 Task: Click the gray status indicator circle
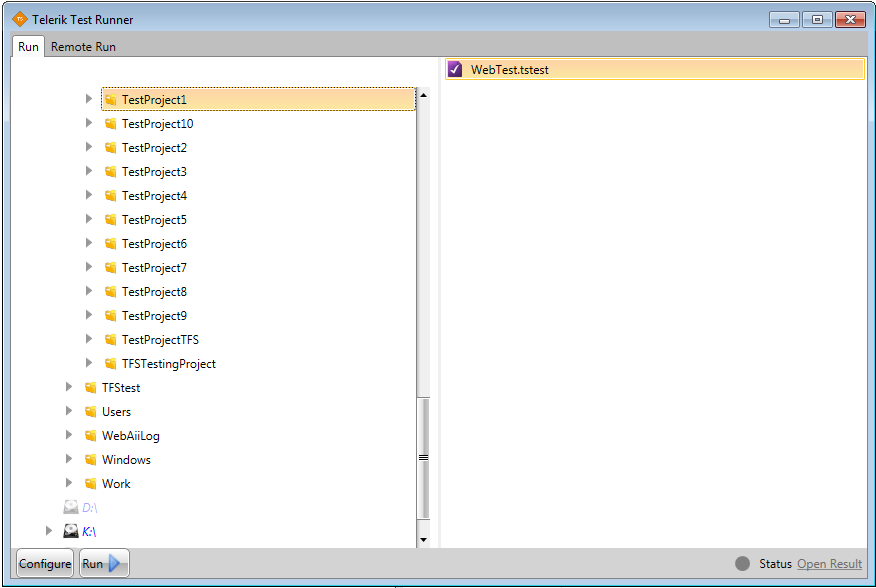[742, 563]
